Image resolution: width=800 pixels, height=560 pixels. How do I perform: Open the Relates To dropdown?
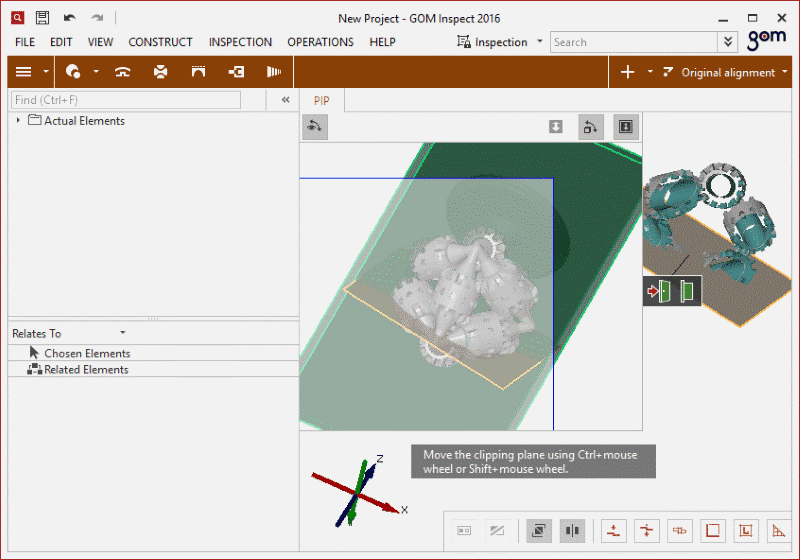tap(69, 334)
